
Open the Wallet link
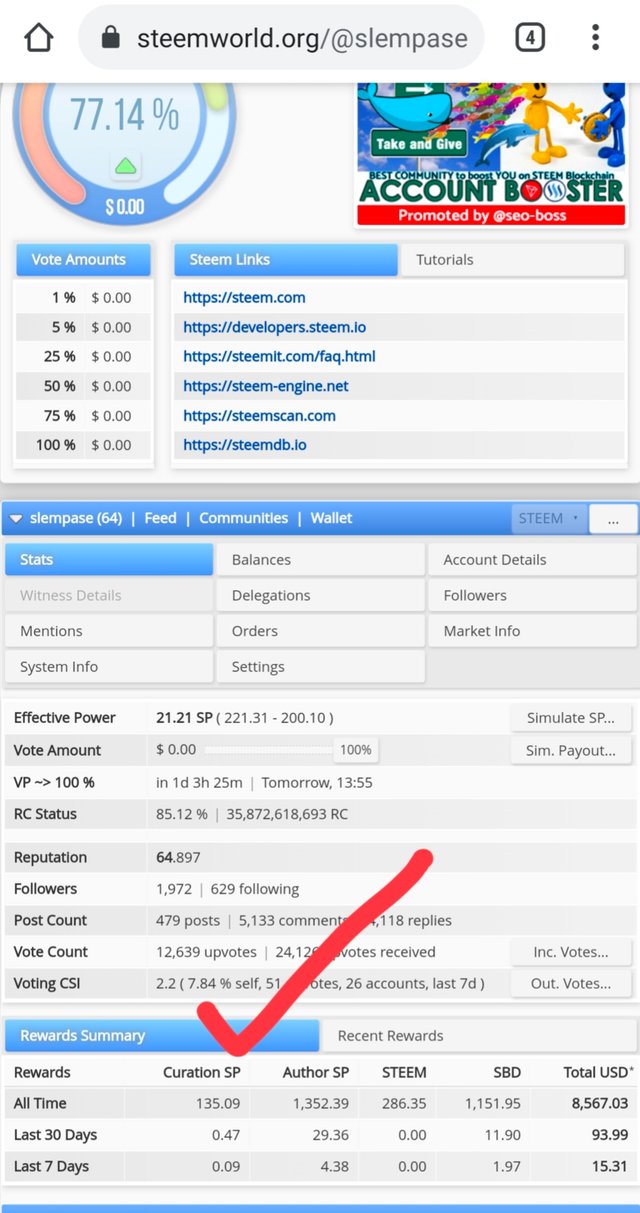point(331,518)
